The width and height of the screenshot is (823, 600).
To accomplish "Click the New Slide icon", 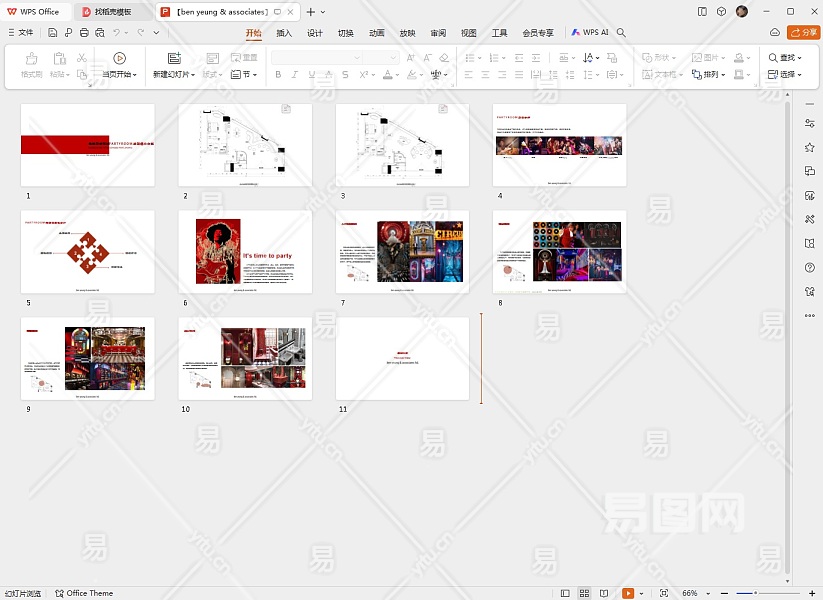I will tap(174, 58).
